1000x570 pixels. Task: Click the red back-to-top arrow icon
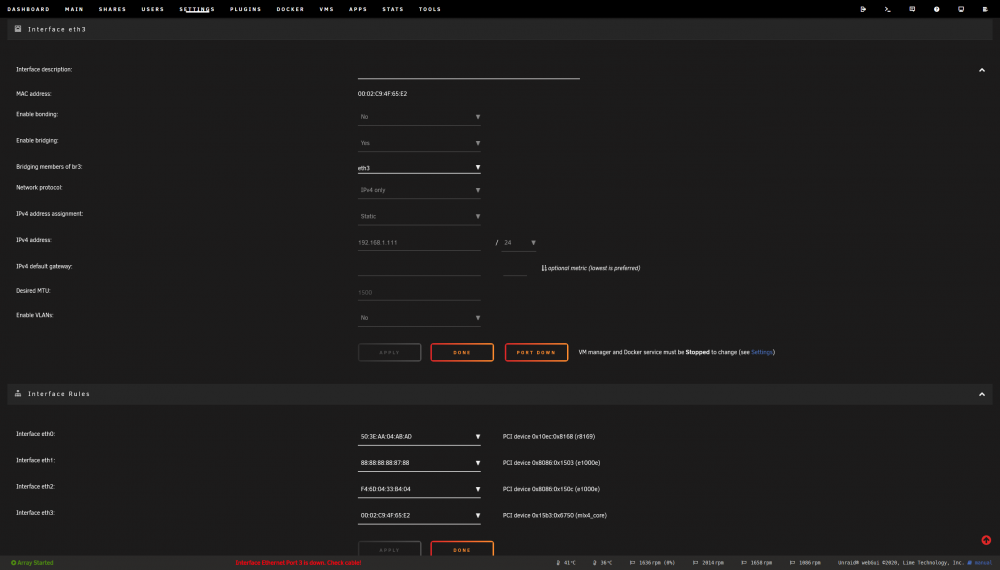click(x=986, y=540)
